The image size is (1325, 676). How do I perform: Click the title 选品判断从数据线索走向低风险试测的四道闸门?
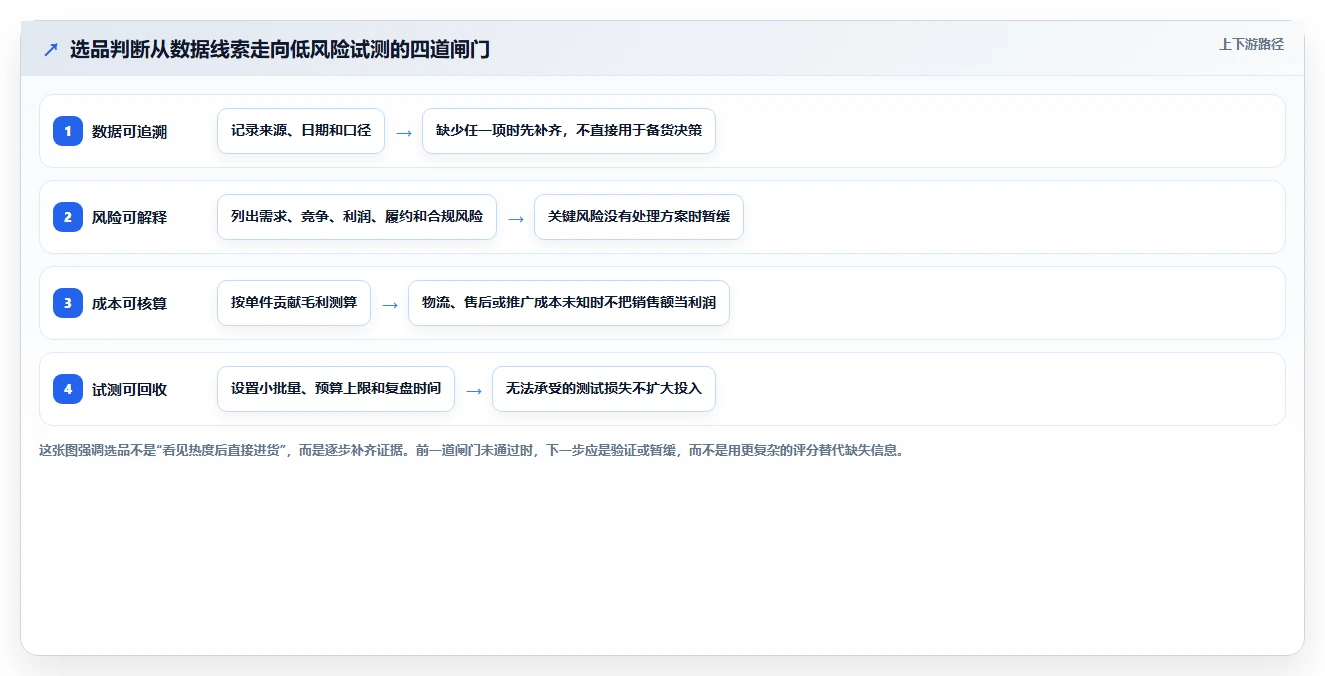tap(280, 49)
